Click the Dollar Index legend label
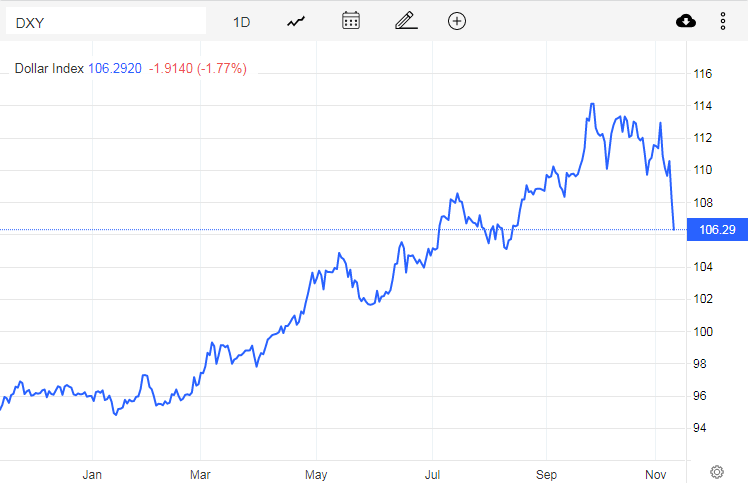Screen dimensions: 748x489 [x=49, y=69]
